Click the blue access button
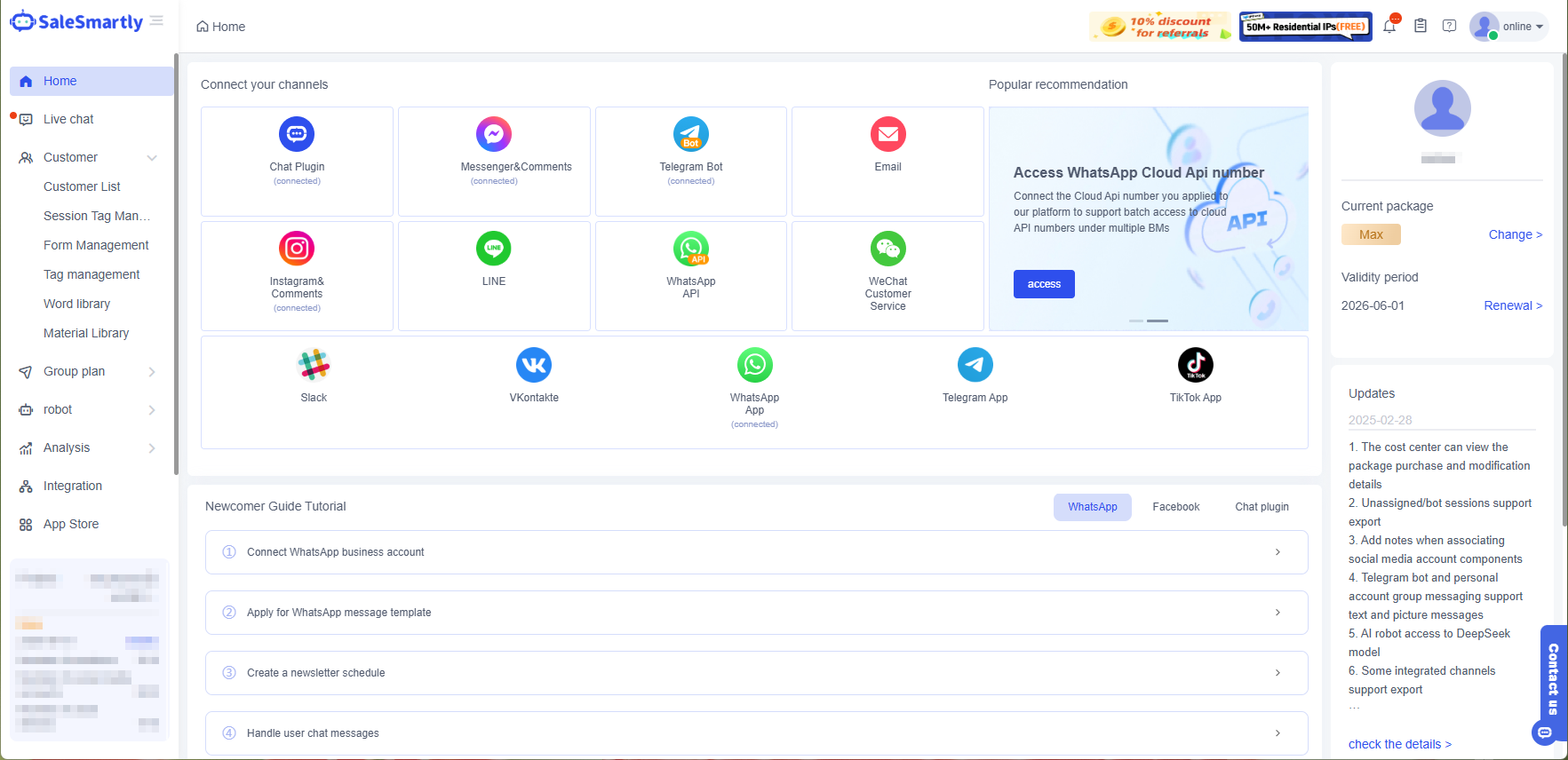Image resolution: width=1568 pixels, height=760 pixels. (x=1044, y=284)
